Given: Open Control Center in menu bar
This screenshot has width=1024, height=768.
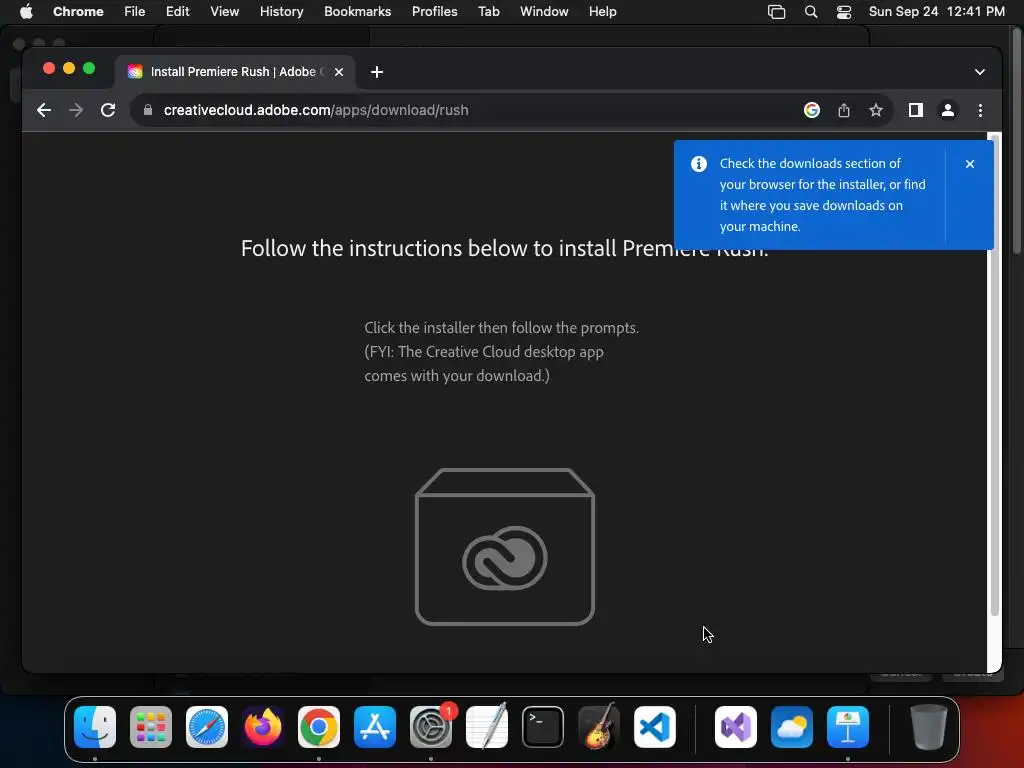Looking at the screenshot, I should click(844, 12).
